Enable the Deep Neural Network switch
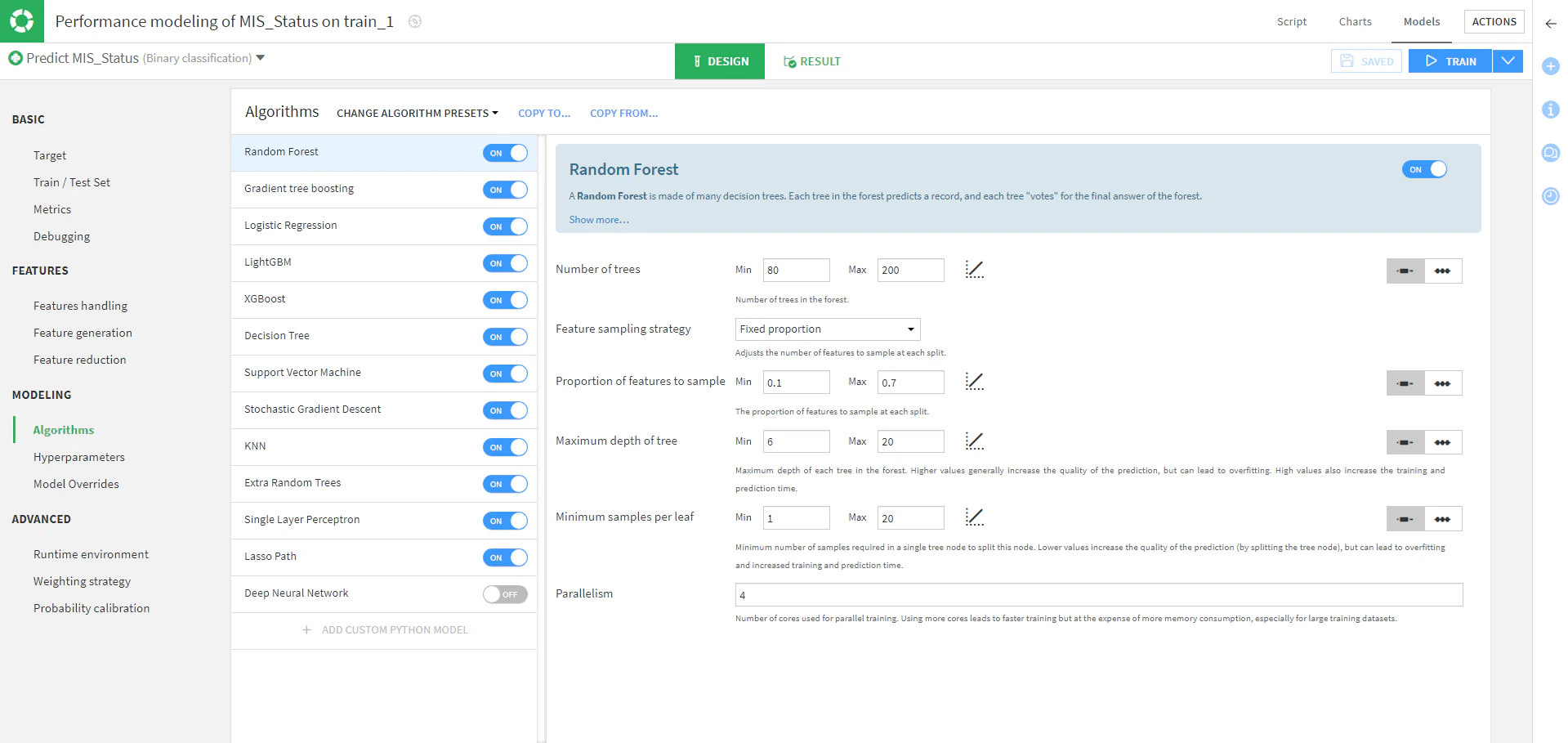 (x=505, y=594)
